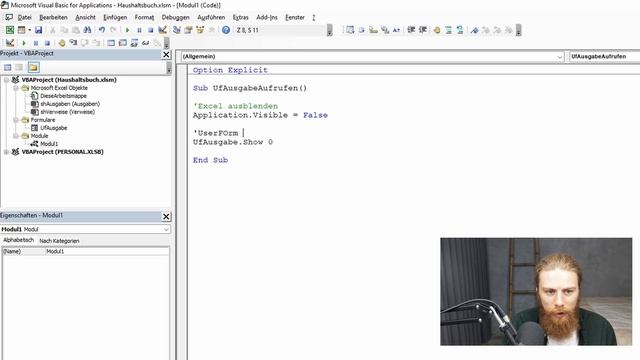Click the Complete Word icon

coord(396,30)
